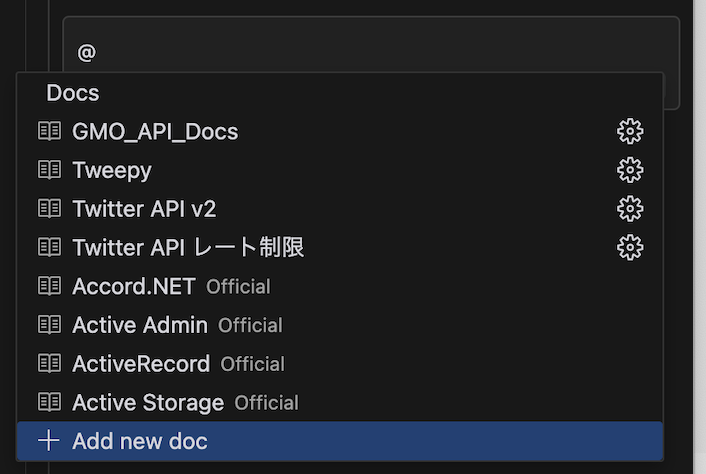Open settings gear for Twitter API v2

coord(630,209)
